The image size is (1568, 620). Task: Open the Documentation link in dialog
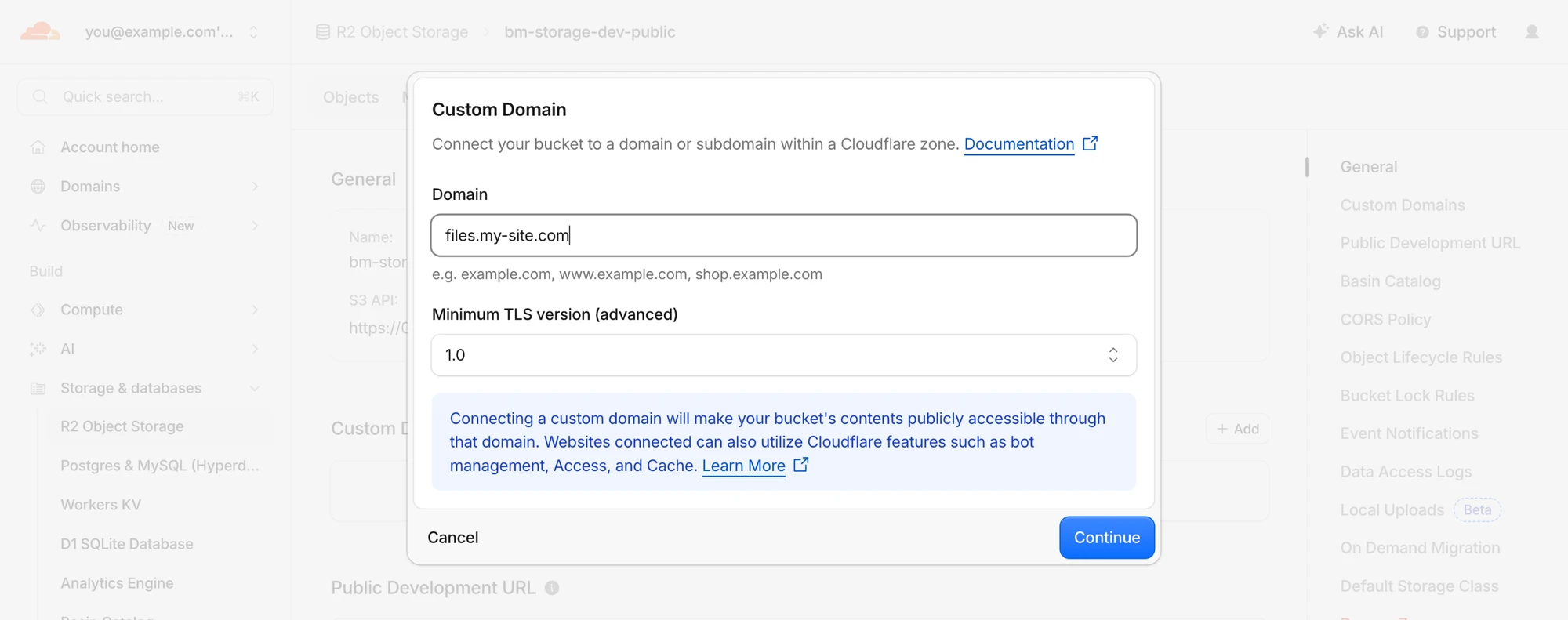click(x=1019, y=144)
